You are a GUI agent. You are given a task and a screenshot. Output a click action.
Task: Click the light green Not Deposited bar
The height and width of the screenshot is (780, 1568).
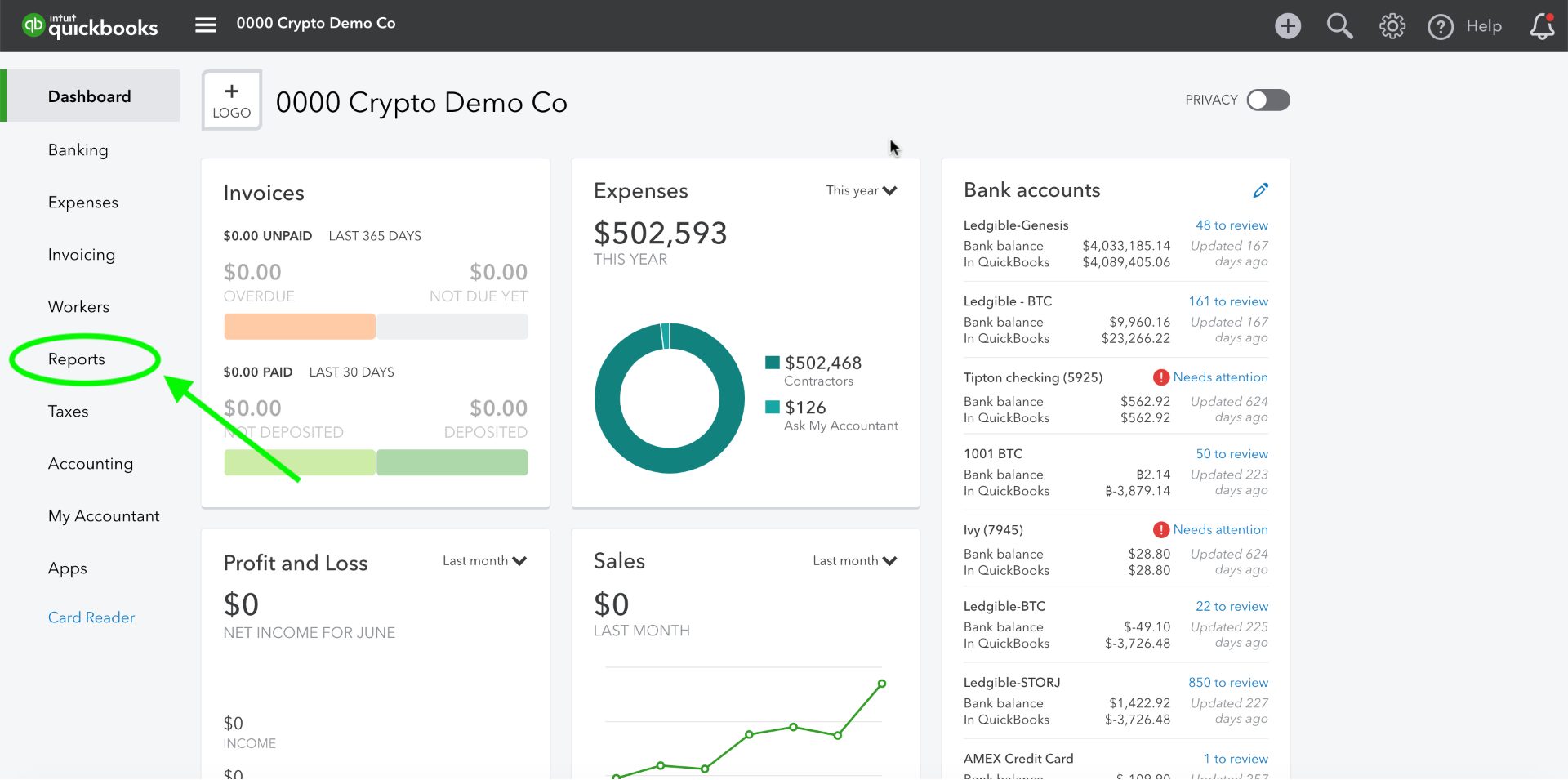[x=300, y=462]
